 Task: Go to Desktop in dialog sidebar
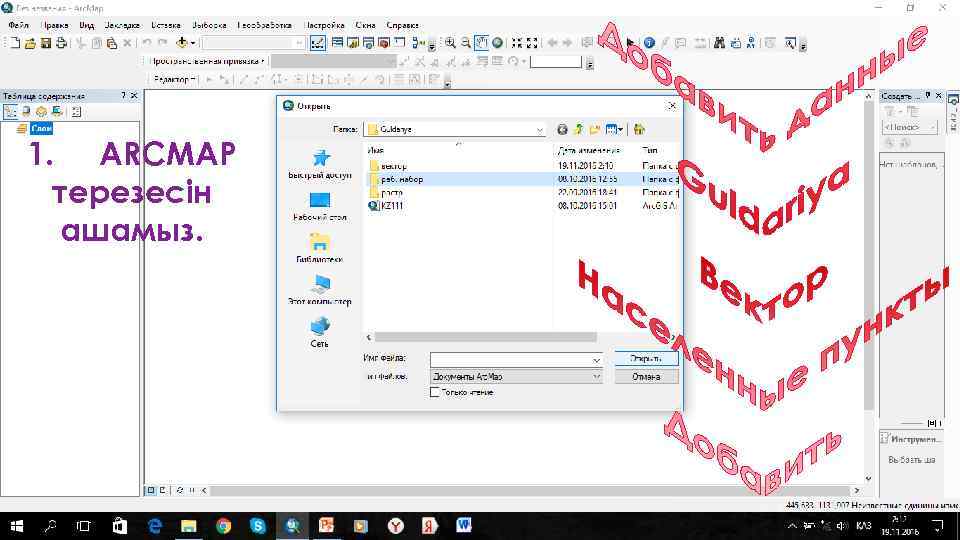point(320,207)
